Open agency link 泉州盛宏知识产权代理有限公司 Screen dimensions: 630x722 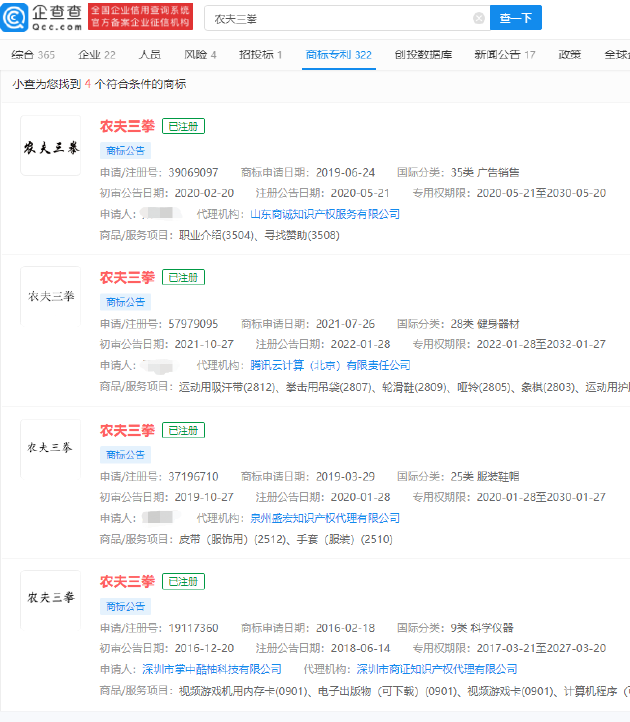coord(325,518)
